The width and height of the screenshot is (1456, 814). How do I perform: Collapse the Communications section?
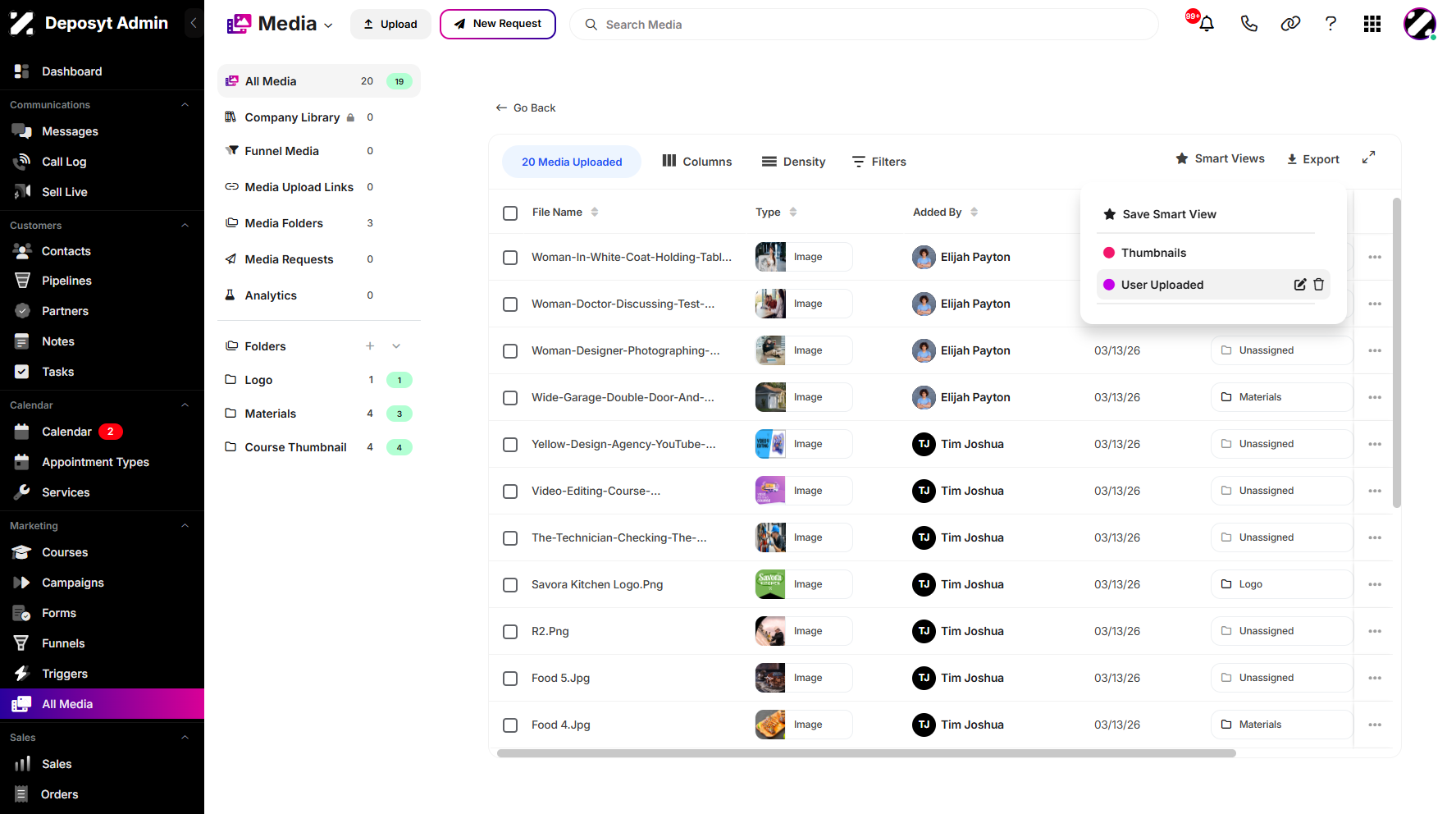185,105
